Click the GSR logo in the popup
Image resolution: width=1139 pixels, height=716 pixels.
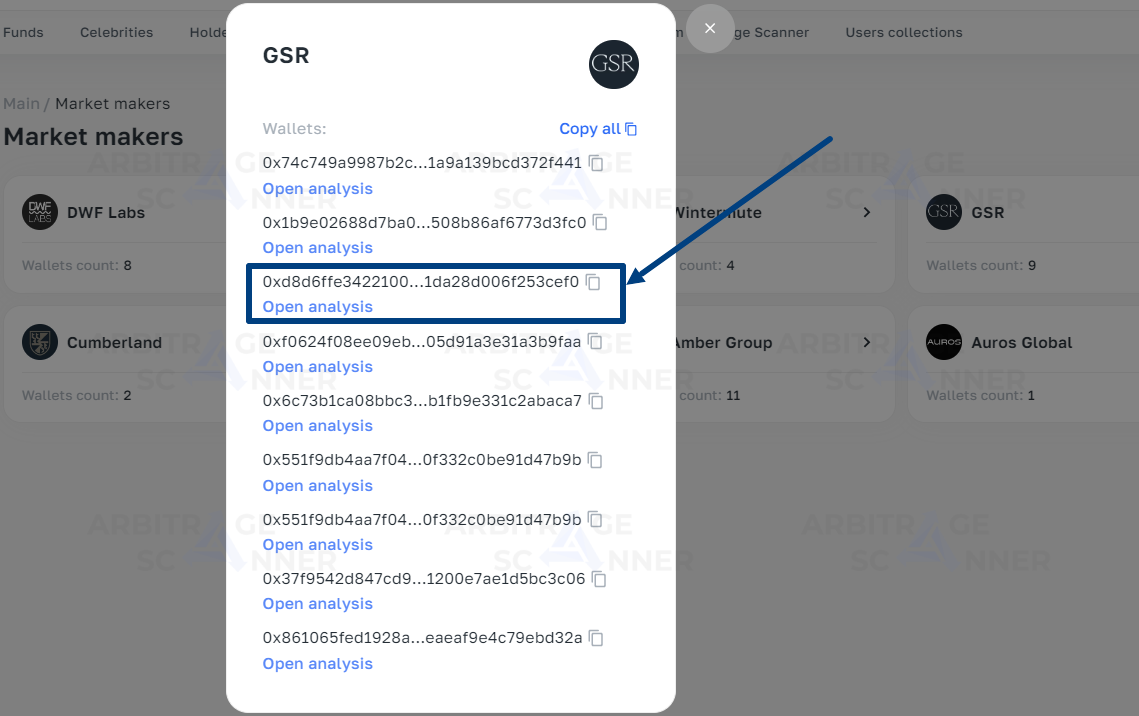[614, 65]
